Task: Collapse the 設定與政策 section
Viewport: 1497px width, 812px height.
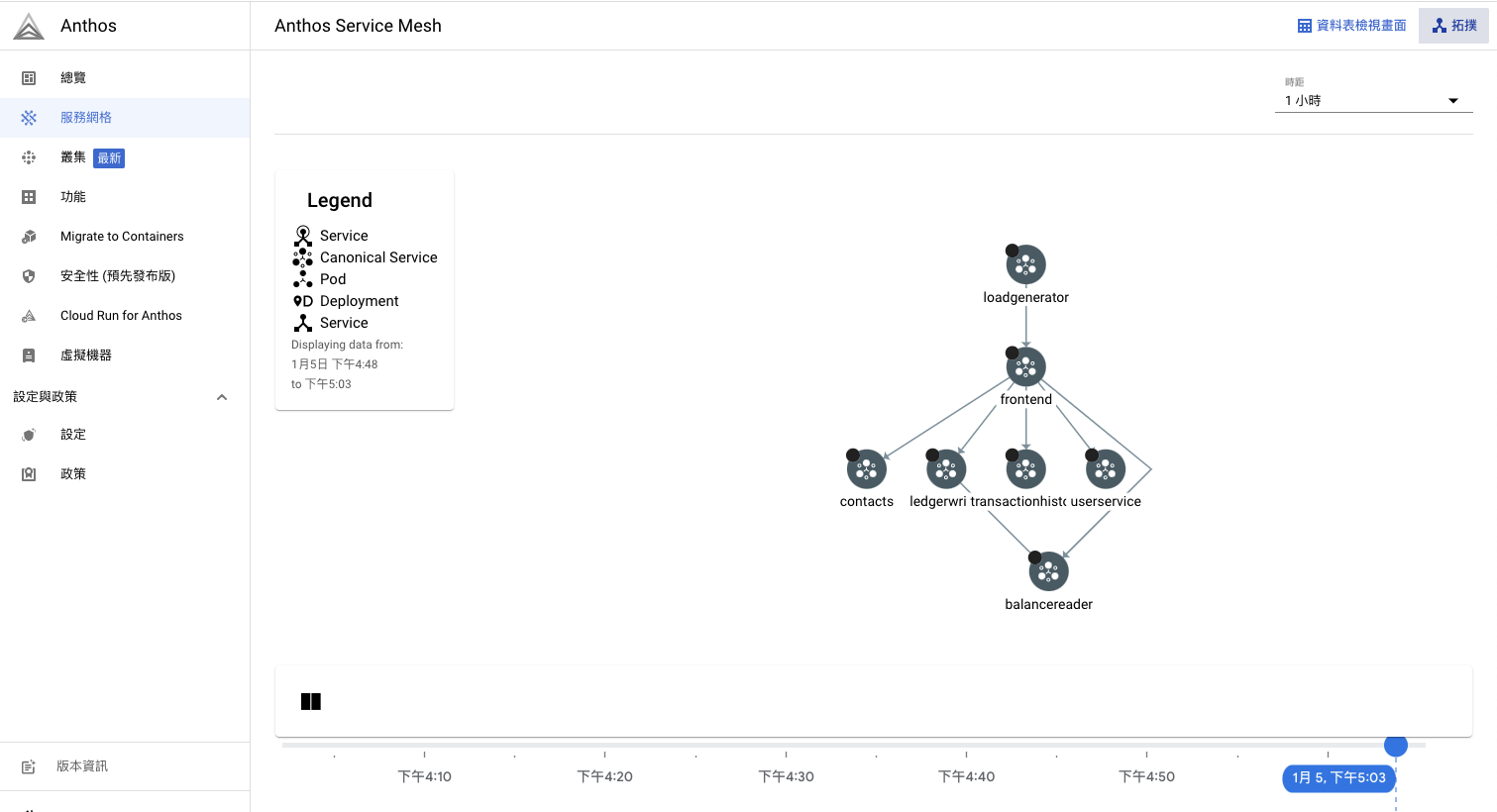Action: (x=222, y=397)
